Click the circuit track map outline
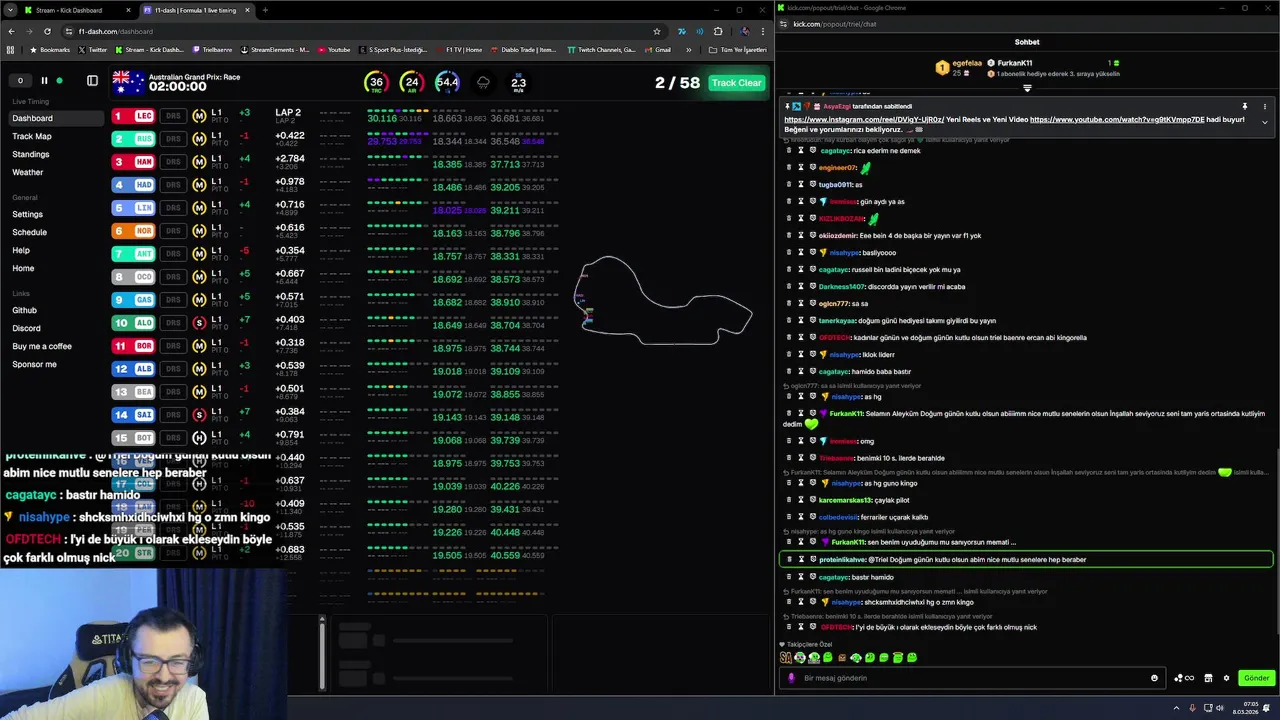1280x720 pixels. 662,301
